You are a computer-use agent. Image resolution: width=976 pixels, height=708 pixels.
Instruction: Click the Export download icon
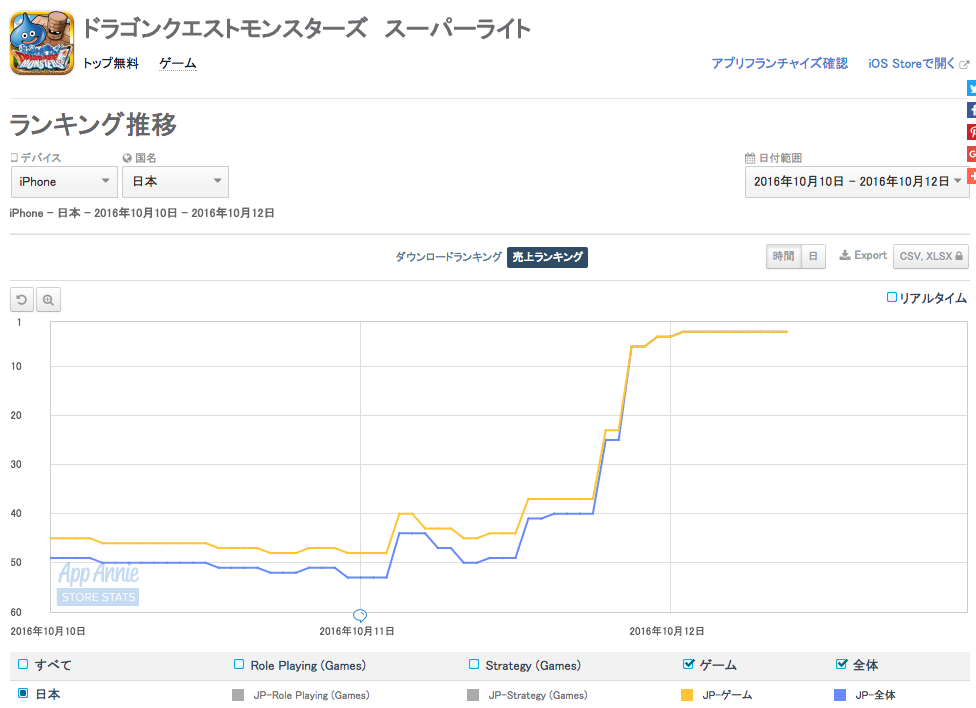click(845, 255)
